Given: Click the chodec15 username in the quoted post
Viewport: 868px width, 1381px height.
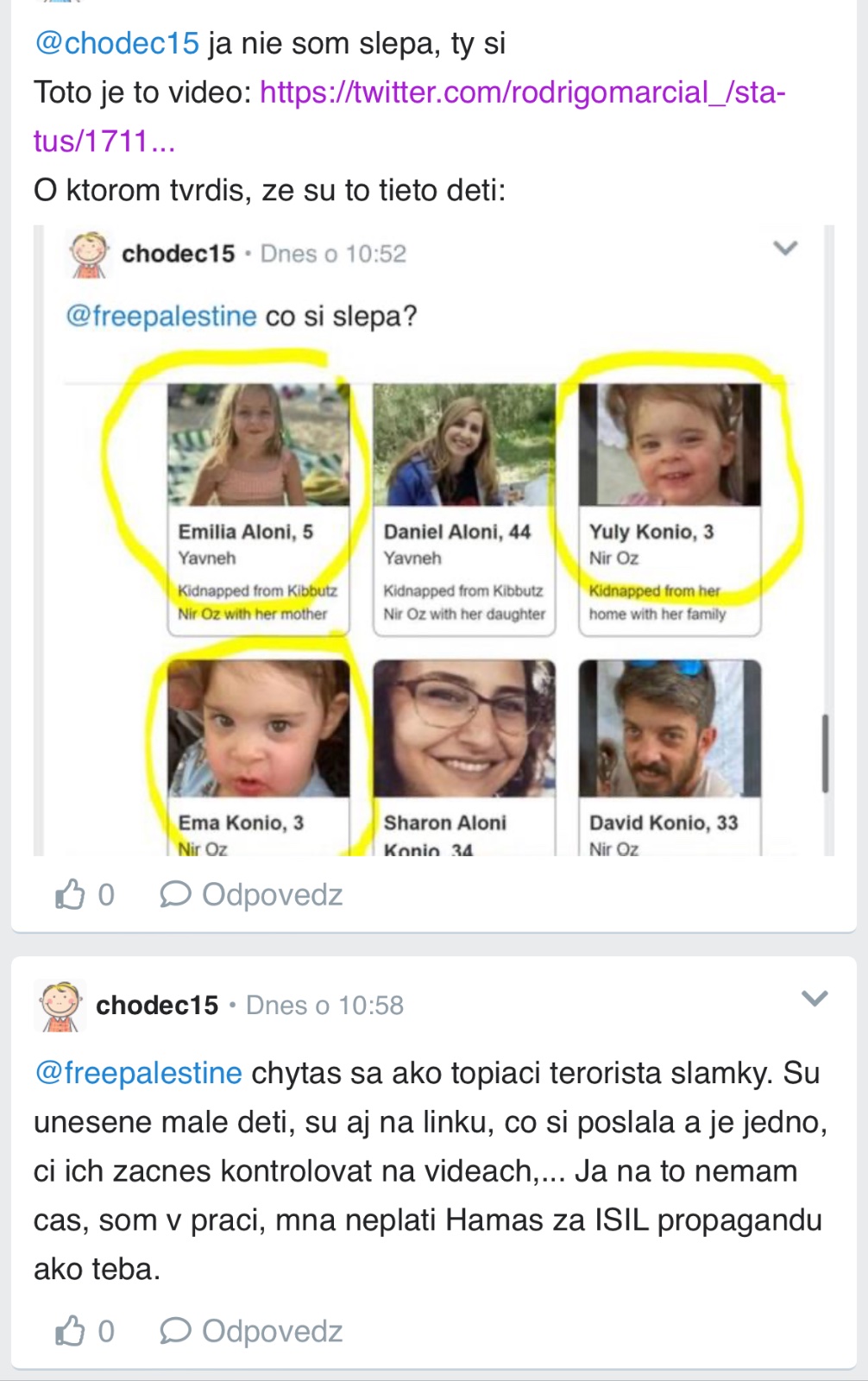Looking at the screenshot, I should point(178,254).
